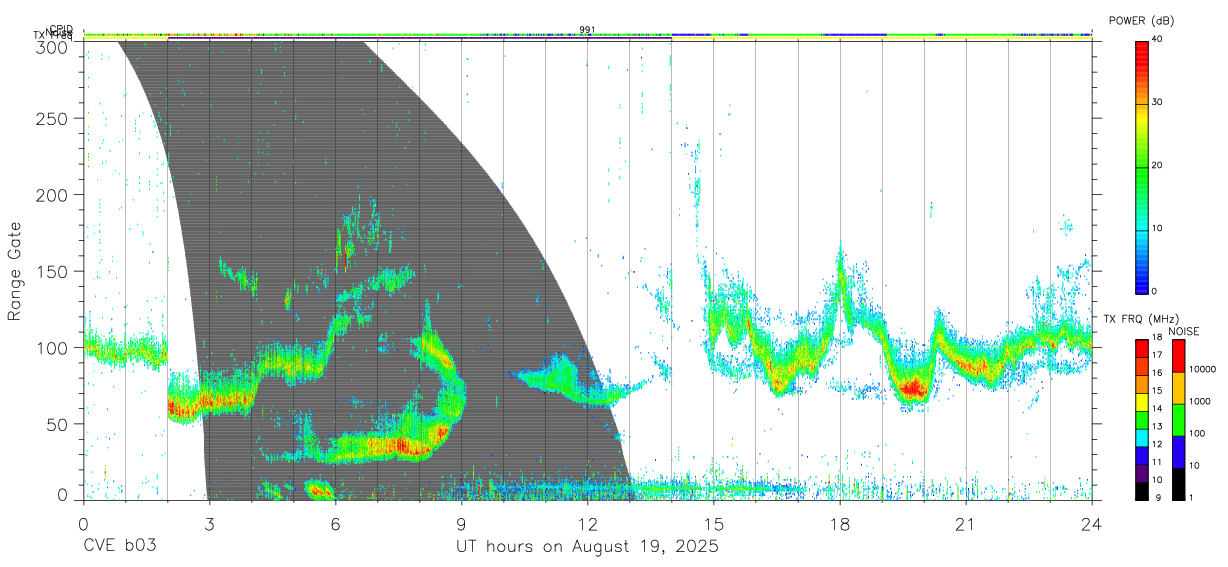Select the 9 tick on UT hours axis
The height and width of the screenshot is (567, 1228).
coord(461,524)
